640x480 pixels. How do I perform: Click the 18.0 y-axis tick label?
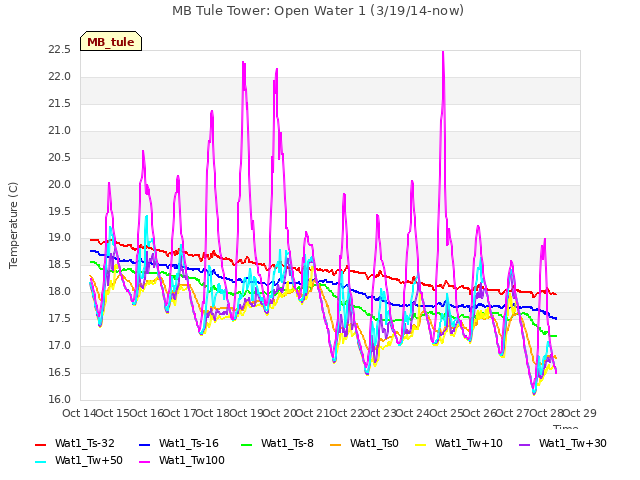(60, 291)
